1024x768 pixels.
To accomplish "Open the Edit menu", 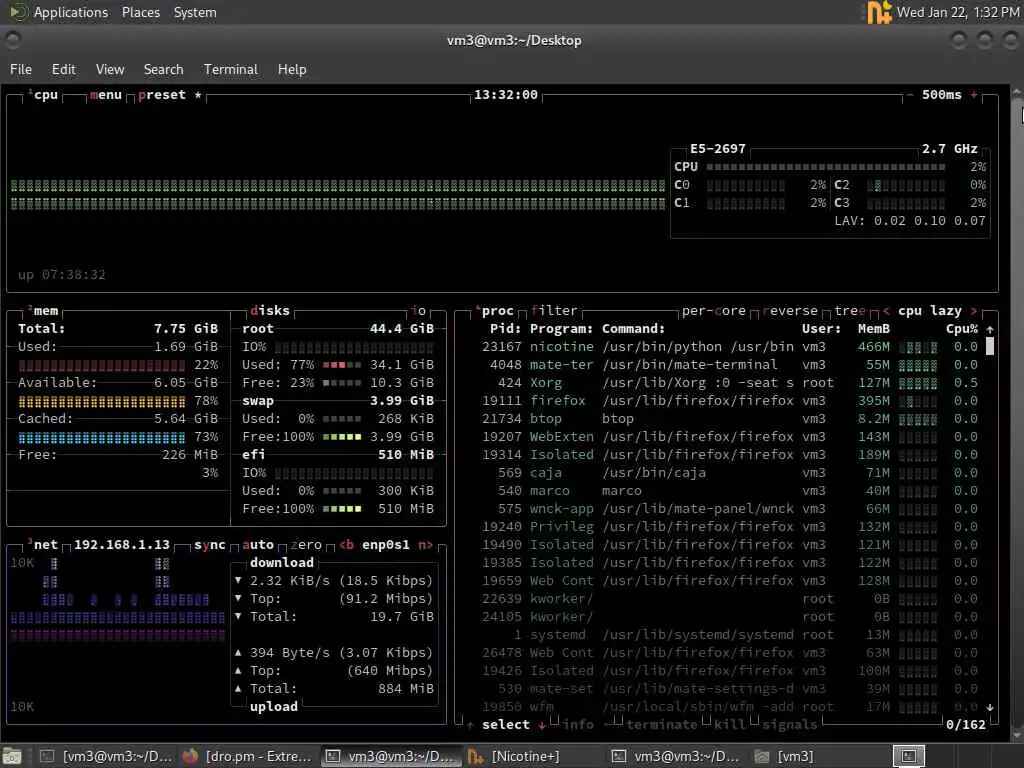I will [63, 69].
